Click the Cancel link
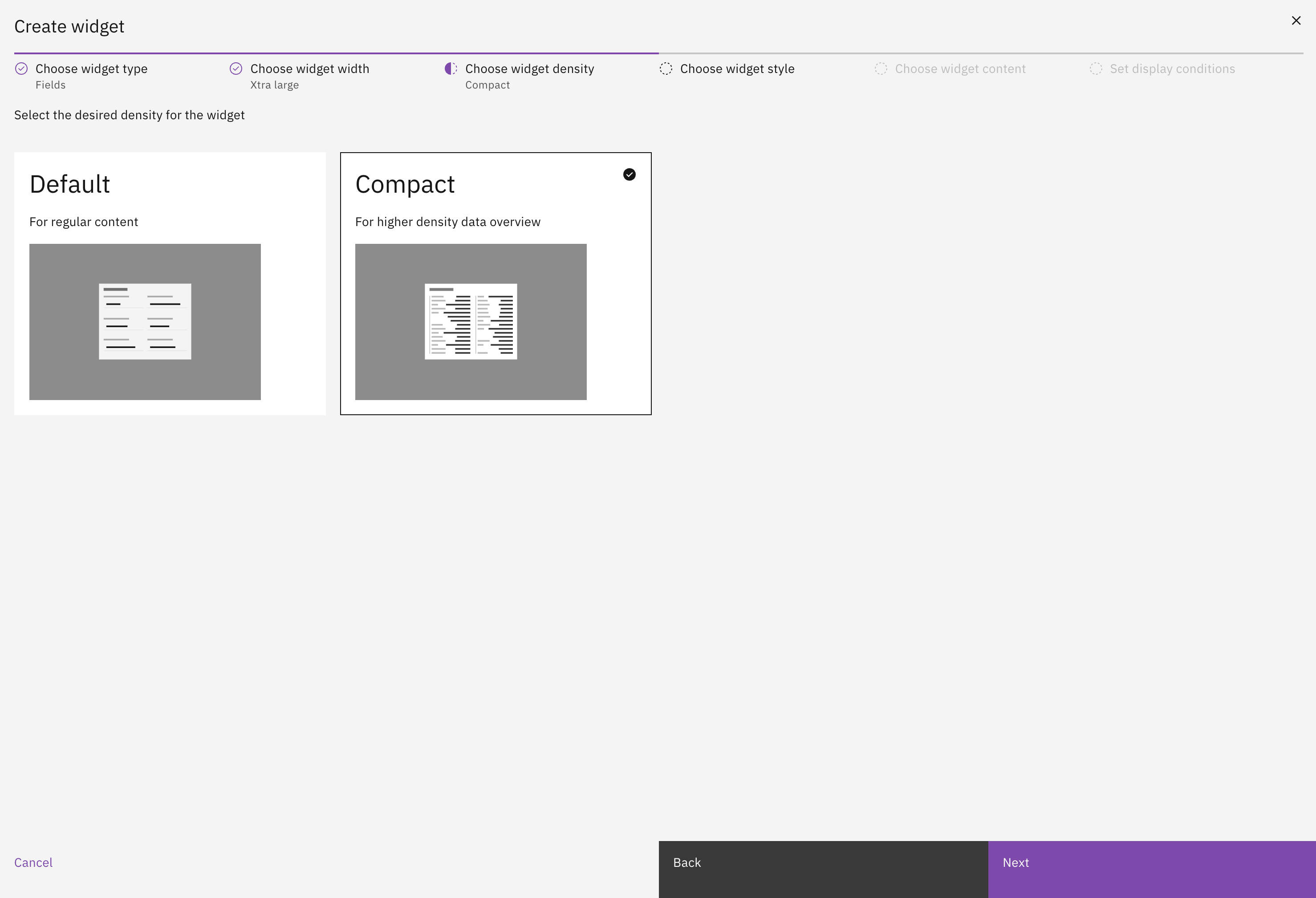Screen dimensions: 1316x898 coord(33,862)
